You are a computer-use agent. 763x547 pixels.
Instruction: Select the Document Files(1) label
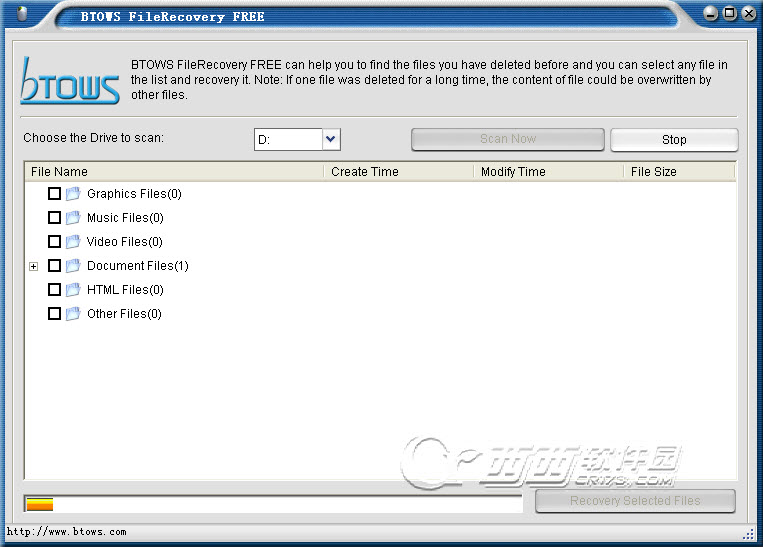point(138,266)
